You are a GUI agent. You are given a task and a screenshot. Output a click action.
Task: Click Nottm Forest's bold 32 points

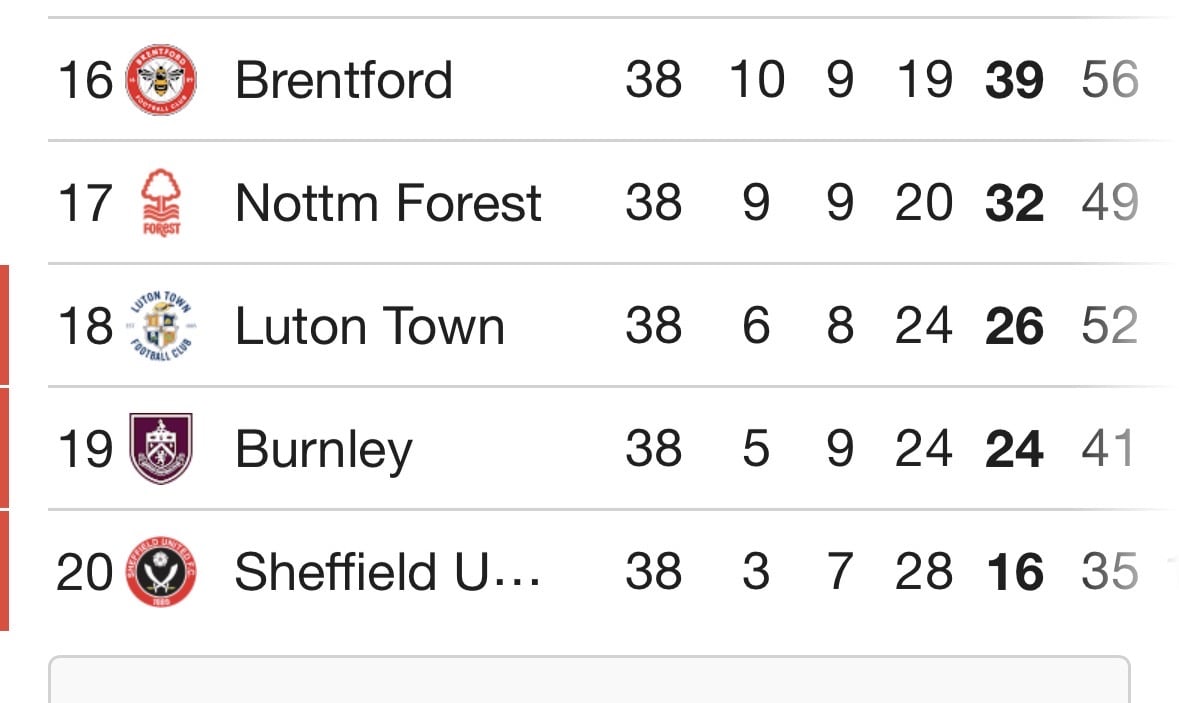coord(1014,202)
